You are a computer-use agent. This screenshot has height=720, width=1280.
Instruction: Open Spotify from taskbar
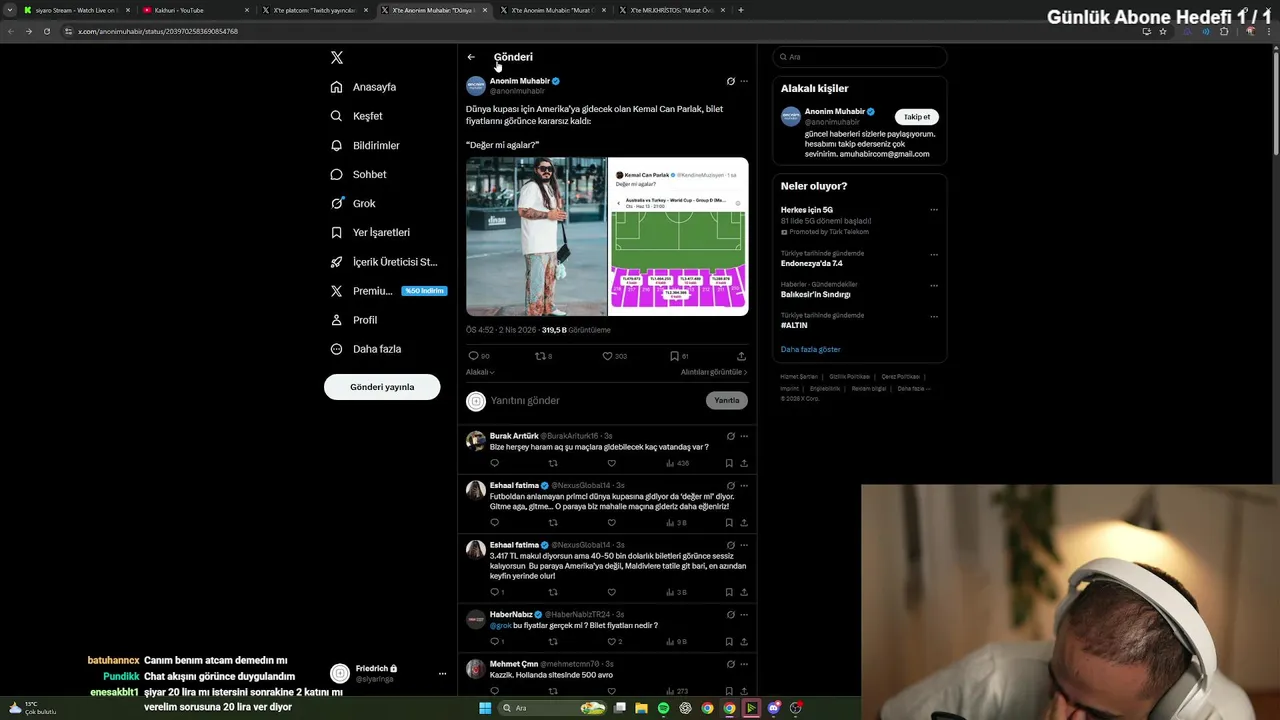[664, 708]
